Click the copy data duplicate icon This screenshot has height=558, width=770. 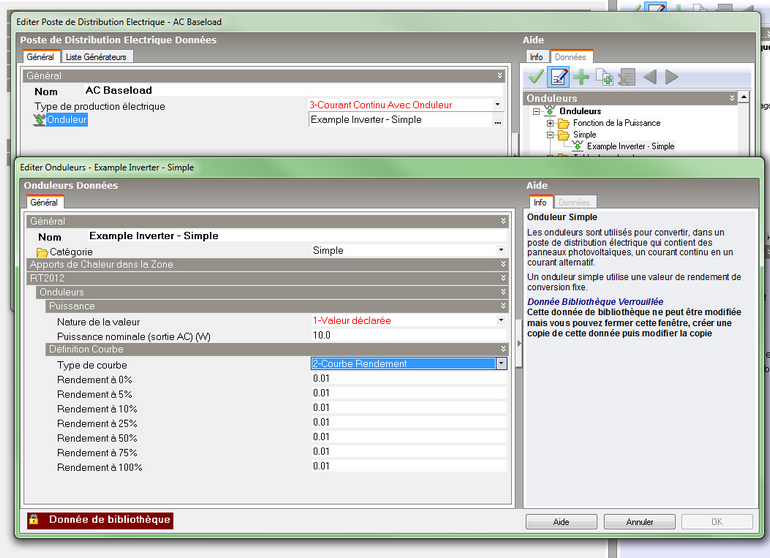click(x=604, y=77)
